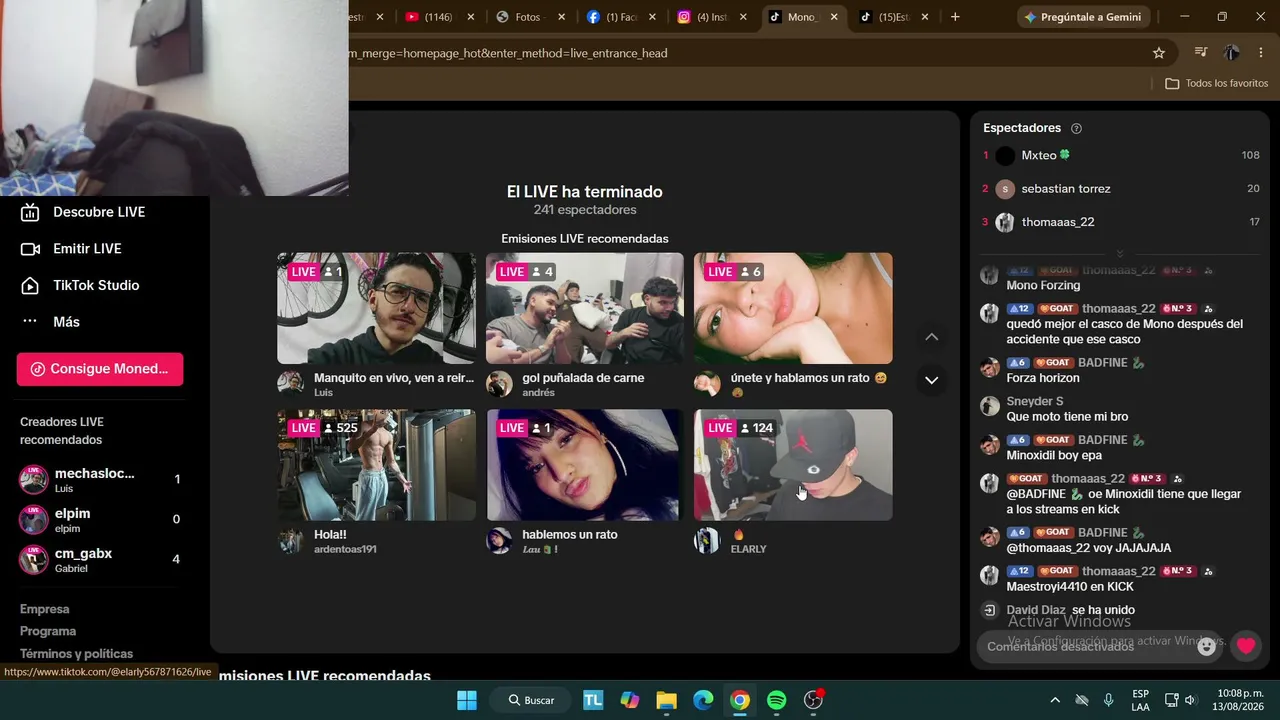Open the 'gol puñalada de carne' LIVE thumbnail
The width and height of the screenshot is (1280, 720).
585,308
